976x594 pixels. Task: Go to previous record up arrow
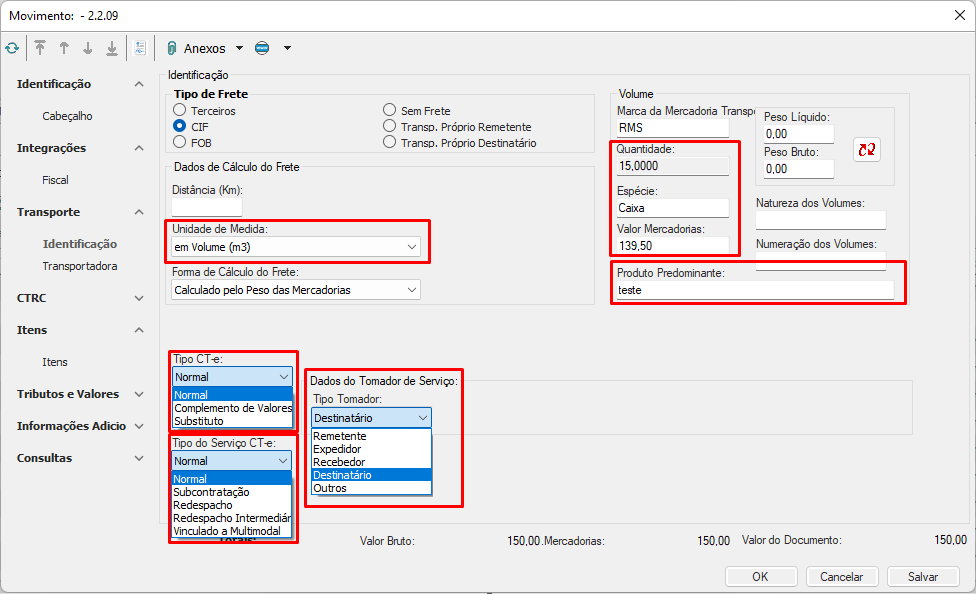[64, 48]
